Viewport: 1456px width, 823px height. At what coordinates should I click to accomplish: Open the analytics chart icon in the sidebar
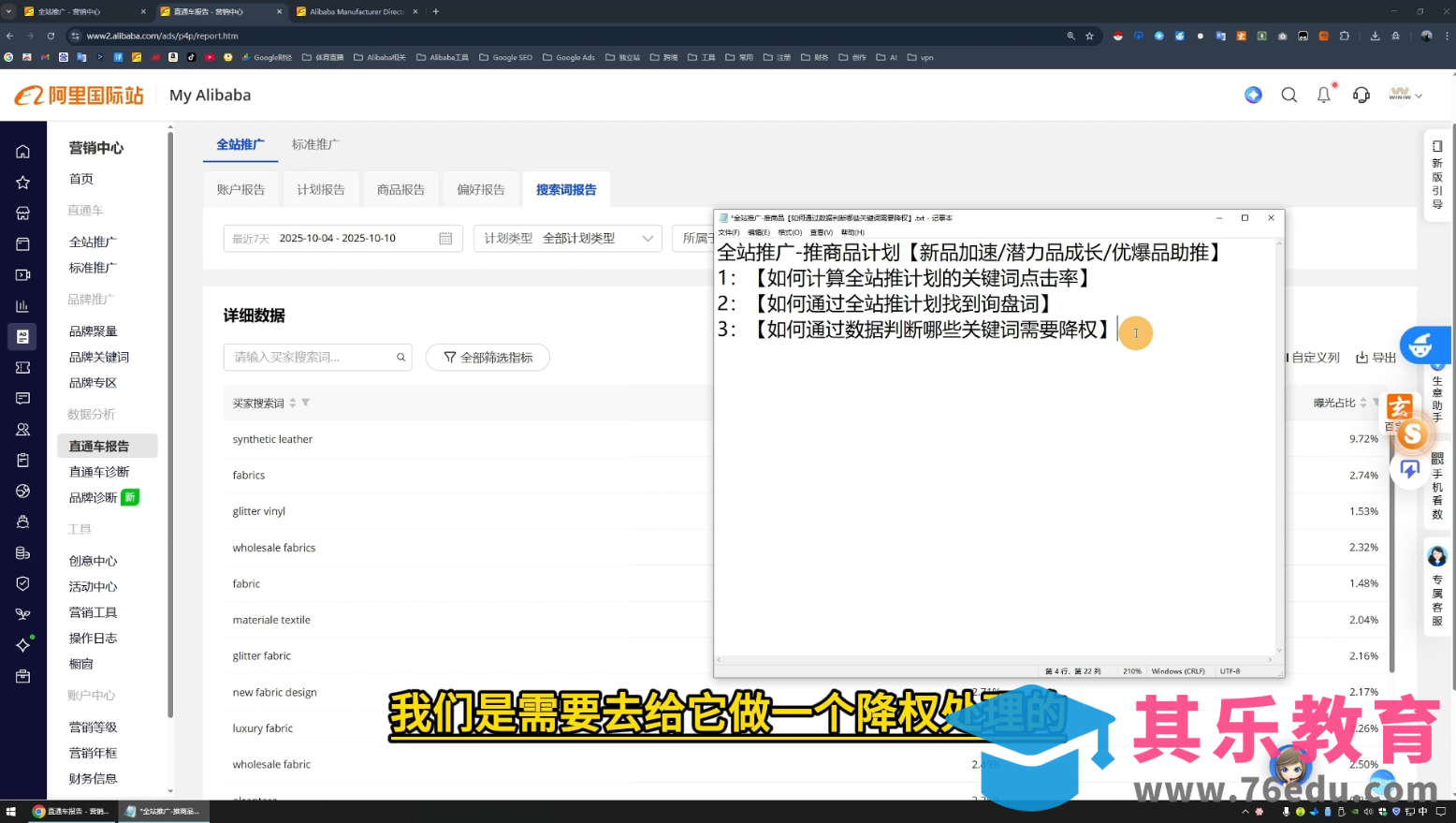[22, 306]
